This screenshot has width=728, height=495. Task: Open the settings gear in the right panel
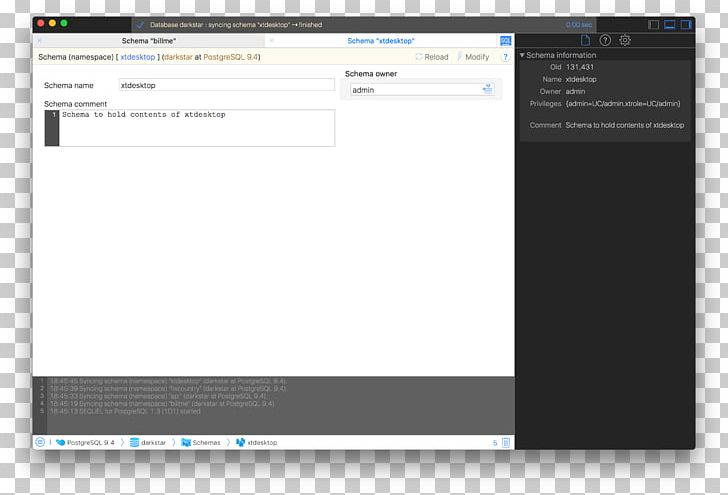[x=625, y=40]
